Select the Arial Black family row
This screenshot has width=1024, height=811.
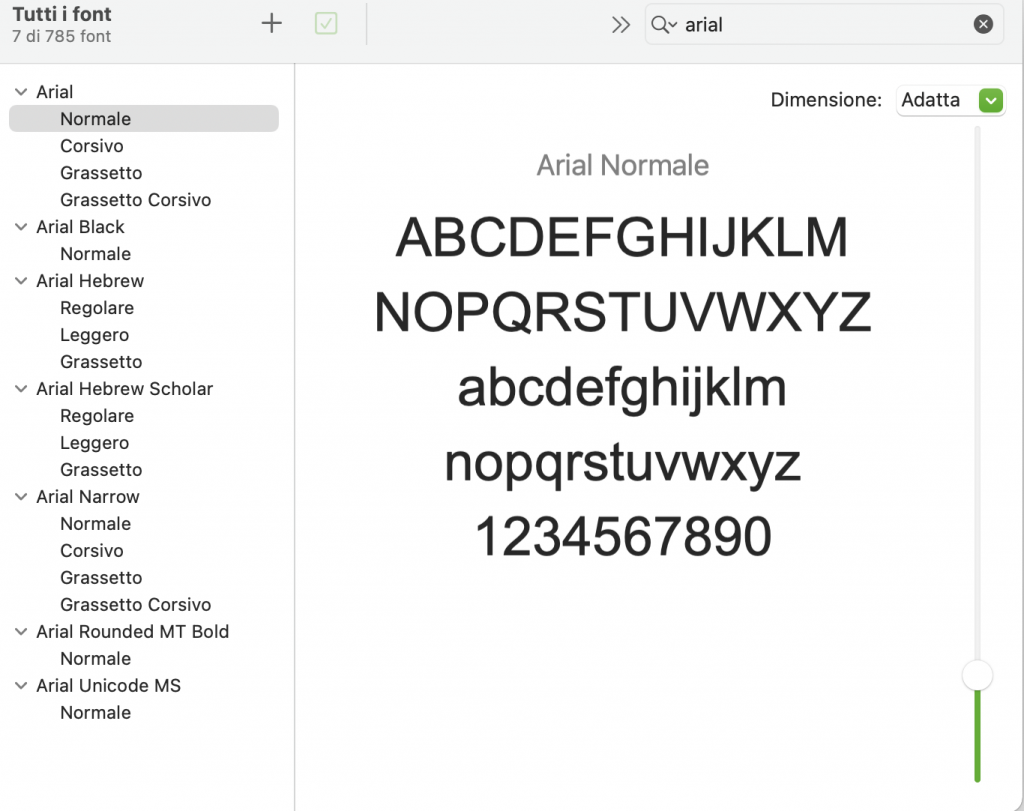pyautogui.click(x=144, y=227)
